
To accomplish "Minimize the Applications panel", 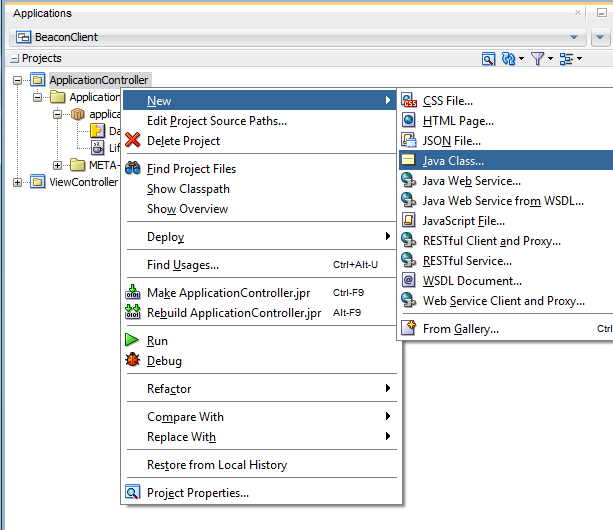I will 602,13.
